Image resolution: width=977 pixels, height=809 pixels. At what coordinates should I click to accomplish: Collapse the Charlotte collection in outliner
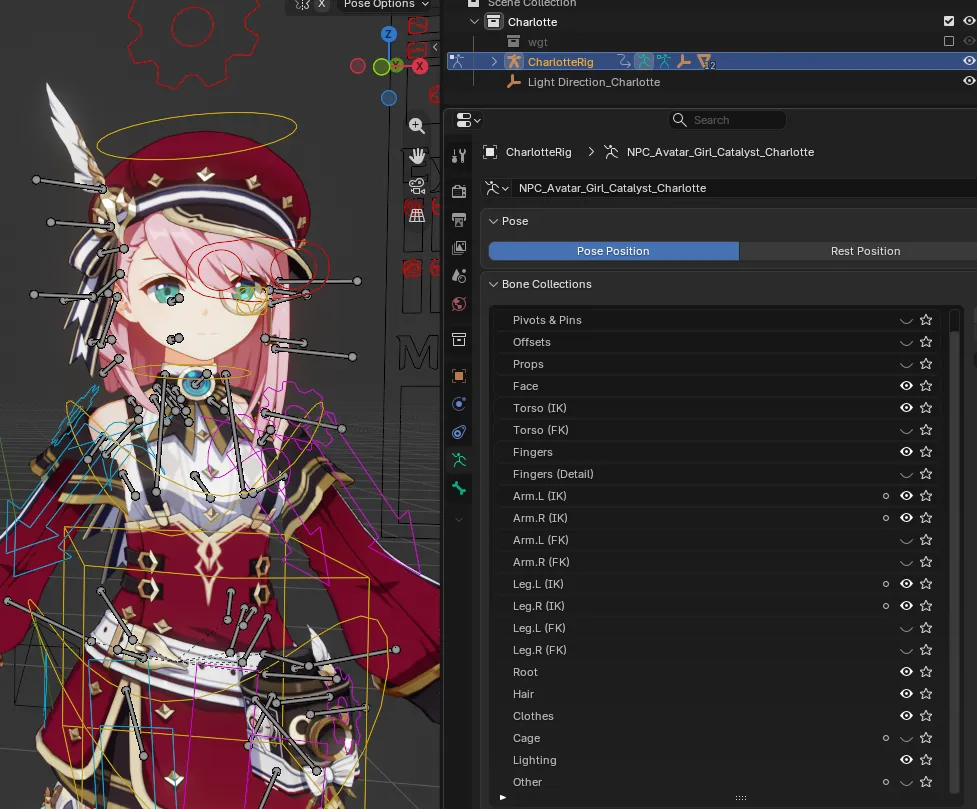[474, 21]
